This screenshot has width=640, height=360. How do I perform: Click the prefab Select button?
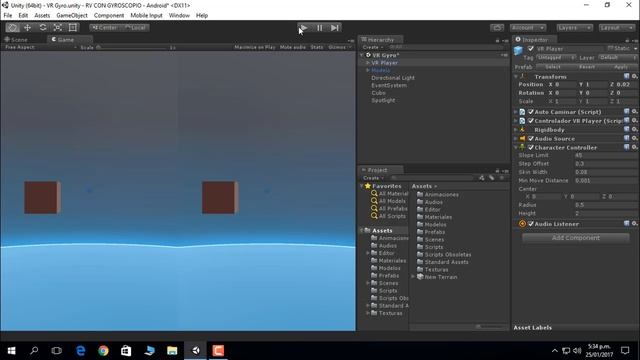coord(553,67)
